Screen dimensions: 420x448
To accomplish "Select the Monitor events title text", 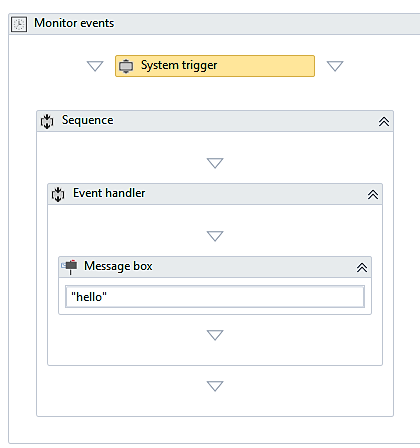I will point(74,23).
